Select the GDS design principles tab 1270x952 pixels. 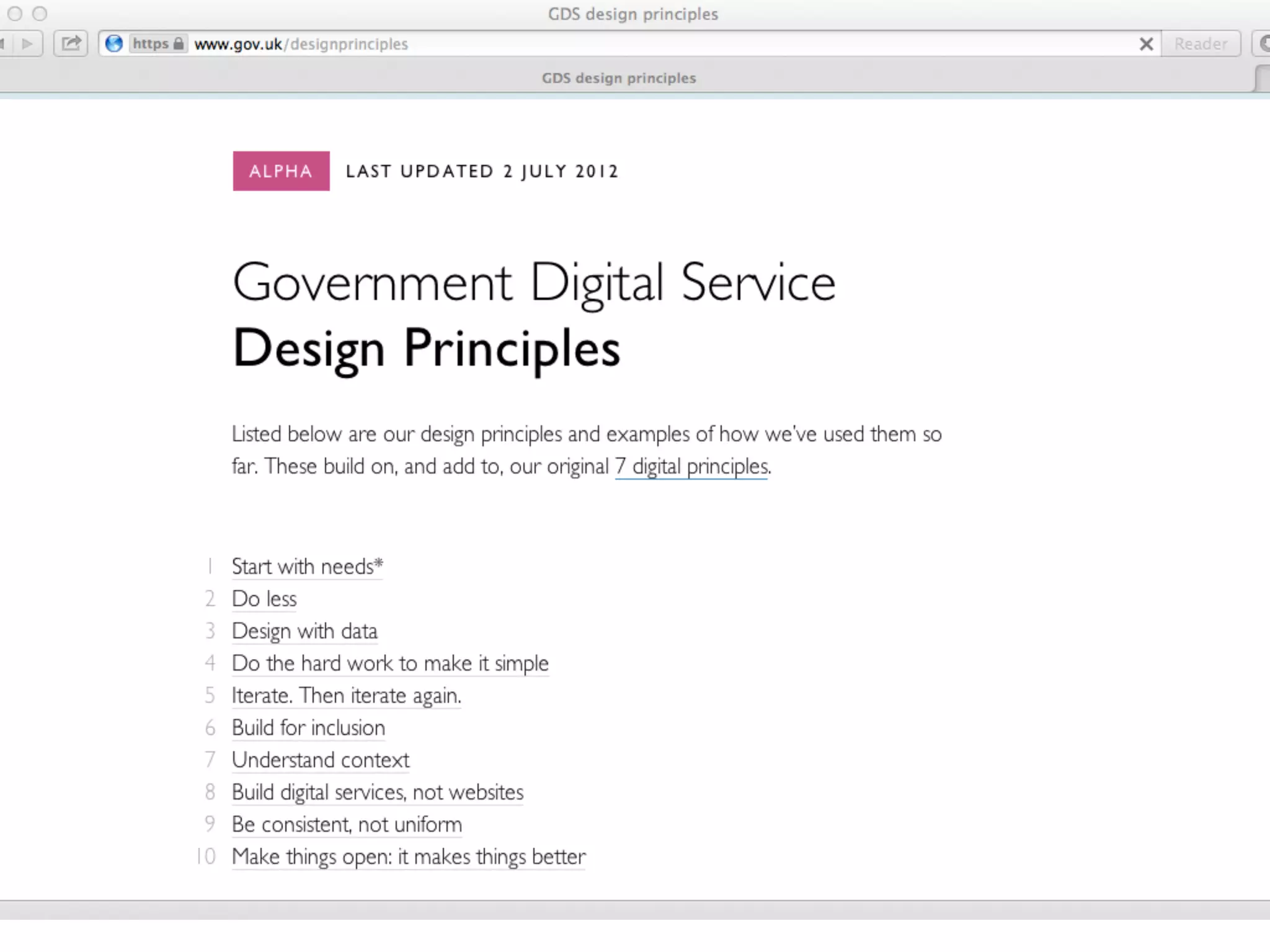tap(619, 78)
